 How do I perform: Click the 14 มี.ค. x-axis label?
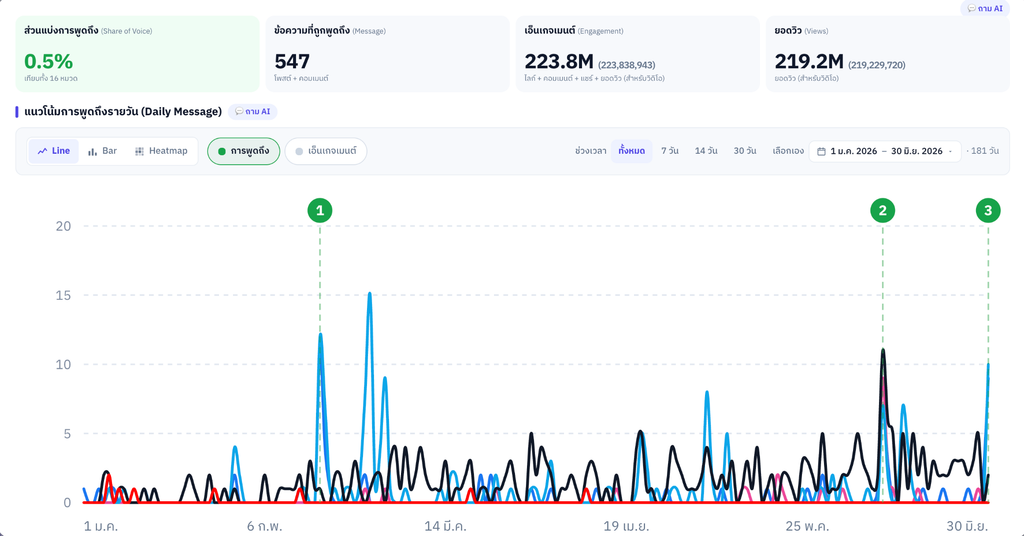[445, 526]
